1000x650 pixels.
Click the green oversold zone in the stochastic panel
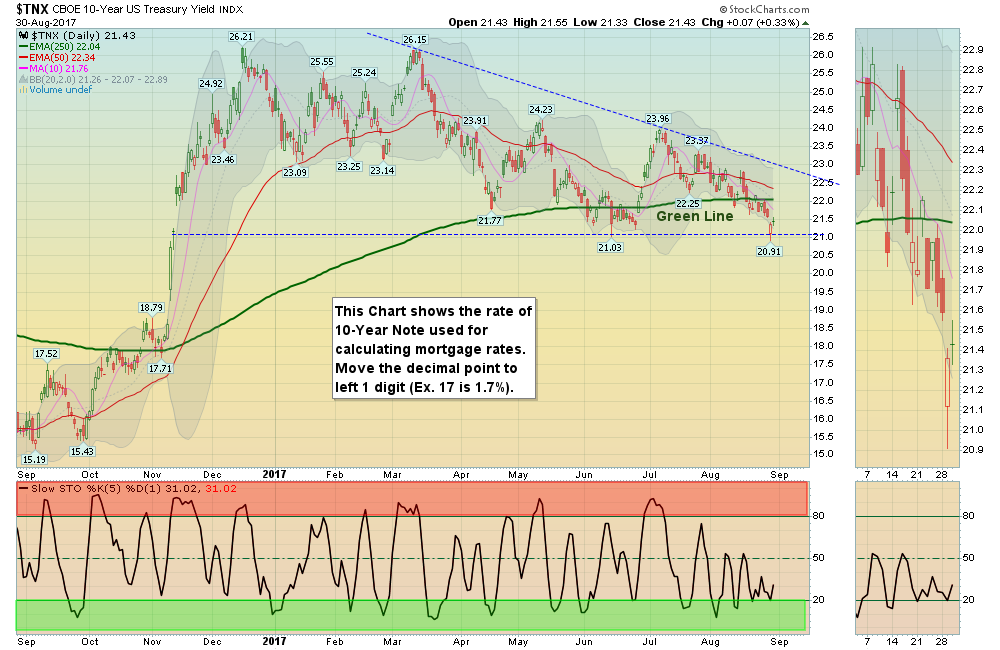(x=411, y=616)
